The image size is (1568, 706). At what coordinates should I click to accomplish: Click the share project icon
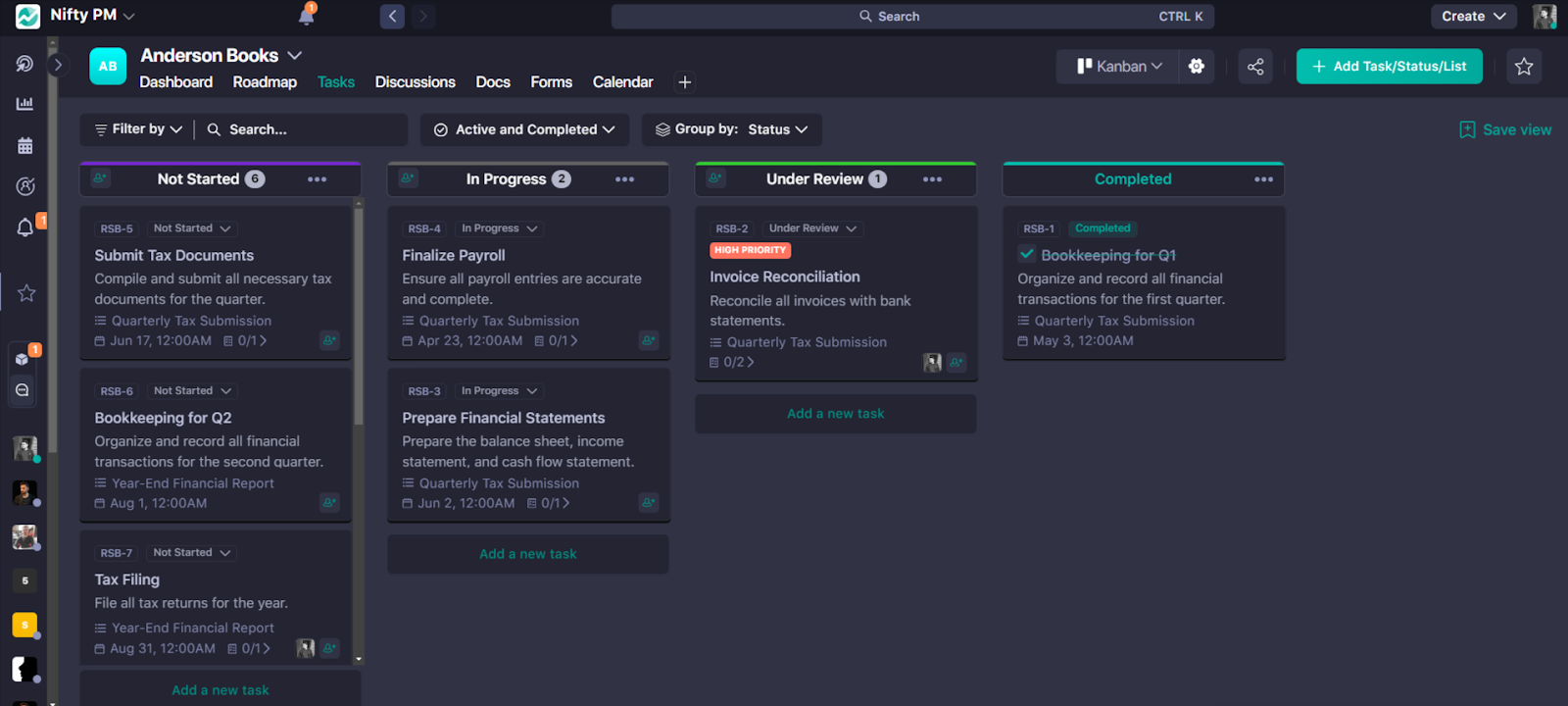1255,66
